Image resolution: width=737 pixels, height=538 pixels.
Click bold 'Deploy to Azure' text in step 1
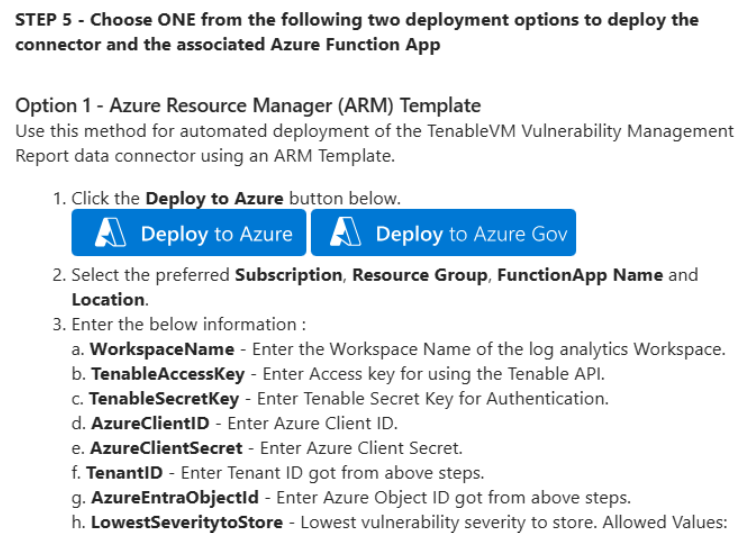point(214,198)
